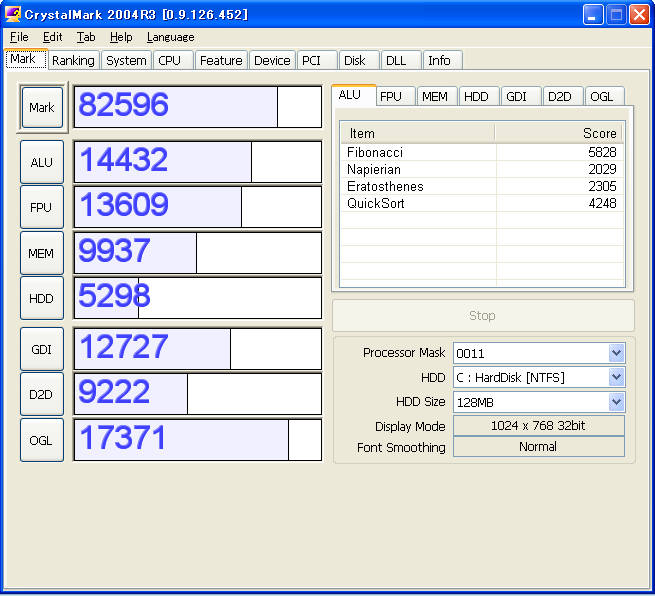655x596 pixels.
Task: Expand the Processor Mask dropdown
Action: pos(616,353)
